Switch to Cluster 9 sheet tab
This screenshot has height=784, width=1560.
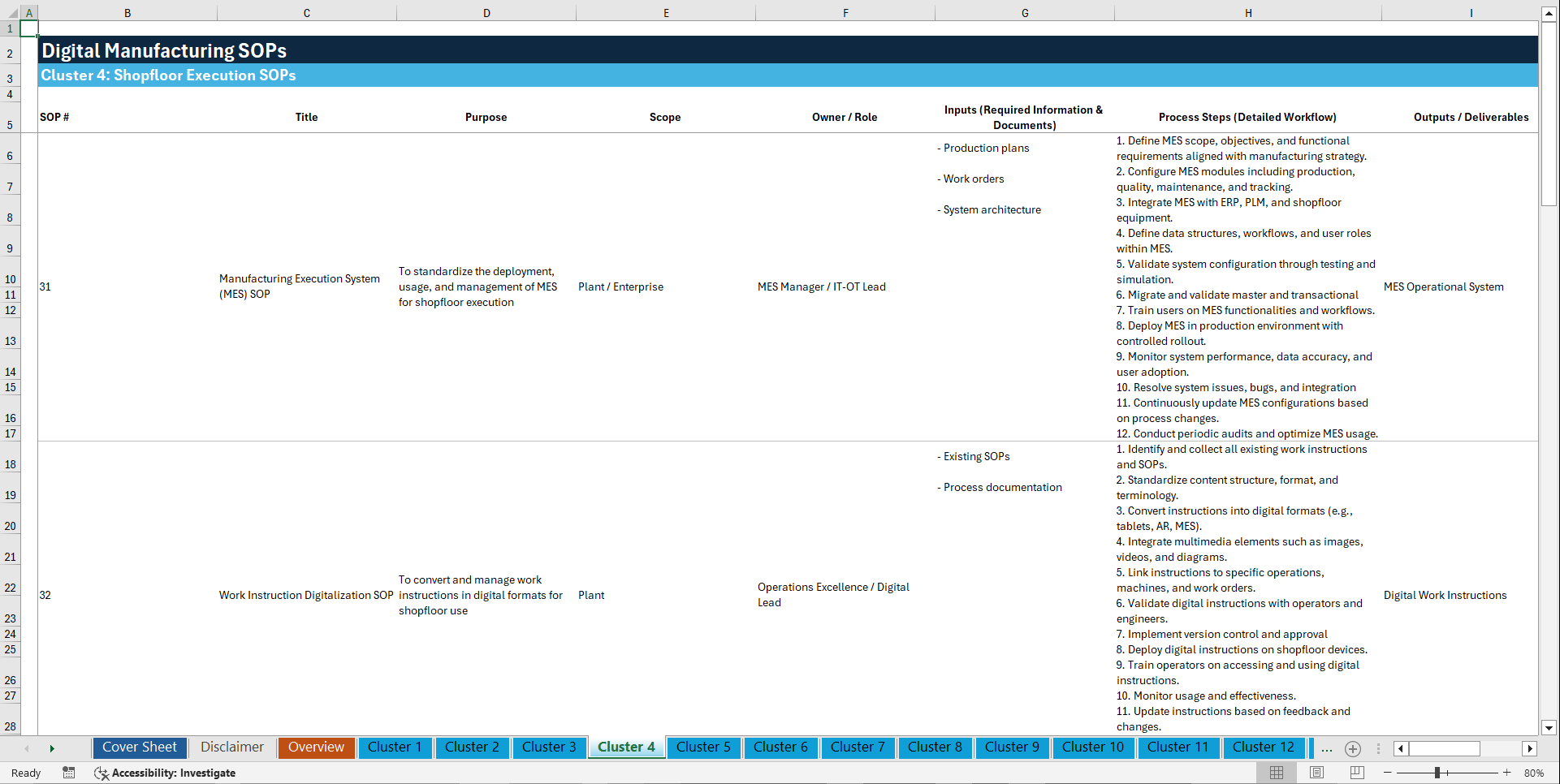tap(1012, 747)
